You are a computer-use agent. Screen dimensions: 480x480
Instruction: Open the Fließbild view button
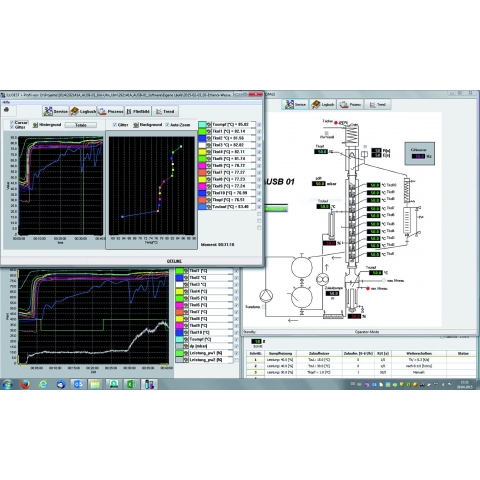(138, 111)
